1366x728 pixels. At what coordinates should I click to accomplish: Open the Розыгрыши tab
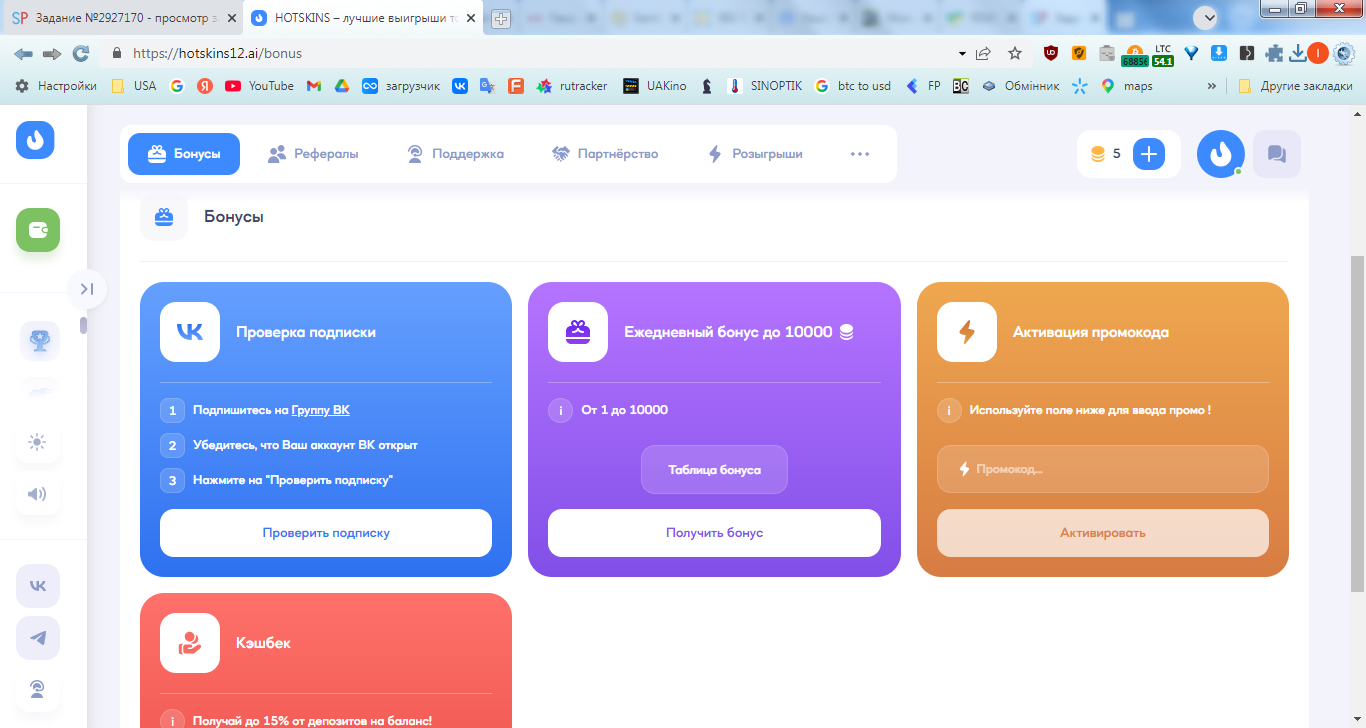coord(755,154)
